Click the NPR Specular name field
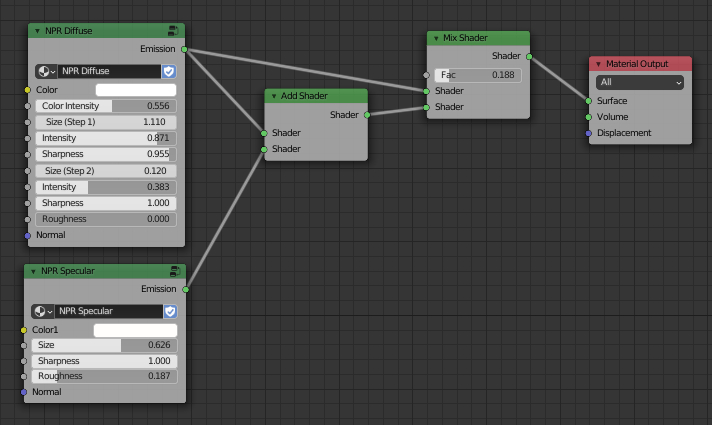This screenshot has height=425, width=712. pyautogui.click(x=108, y=312)
